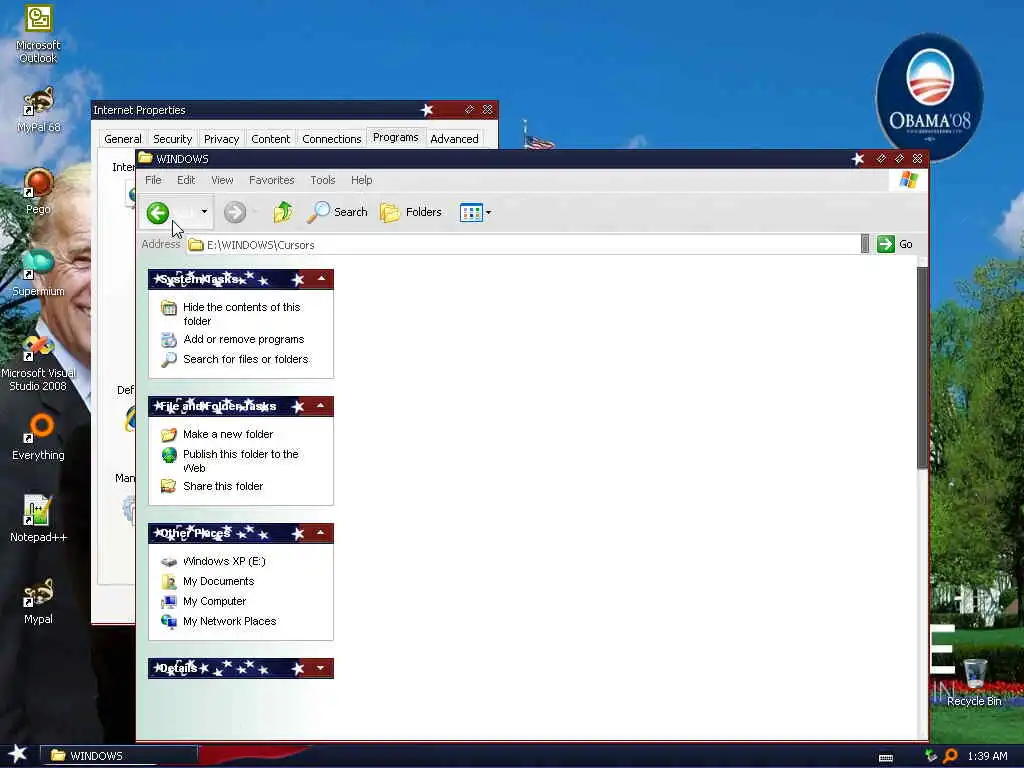Screen dimensions: 1024x768
Task: Collapse the File and Folder Tasks panel
Action: click(x=321, y=406)
